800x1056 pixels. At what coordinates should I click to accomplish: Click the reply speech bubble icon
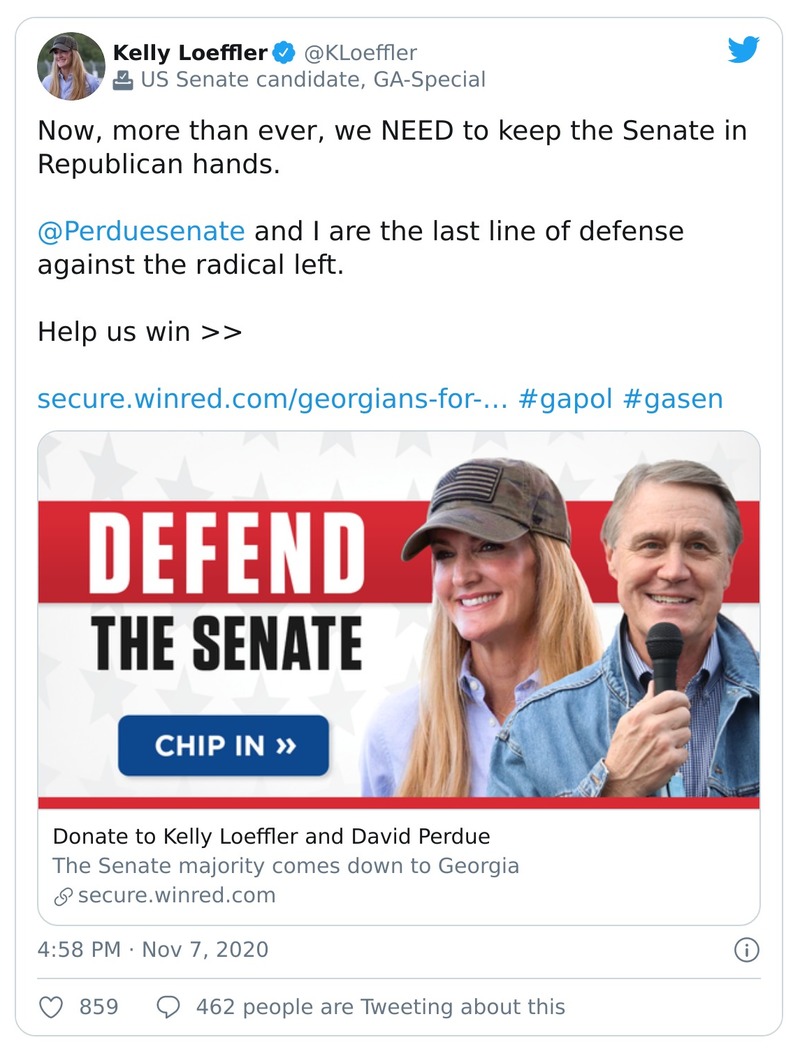(x=169, y=1006)
